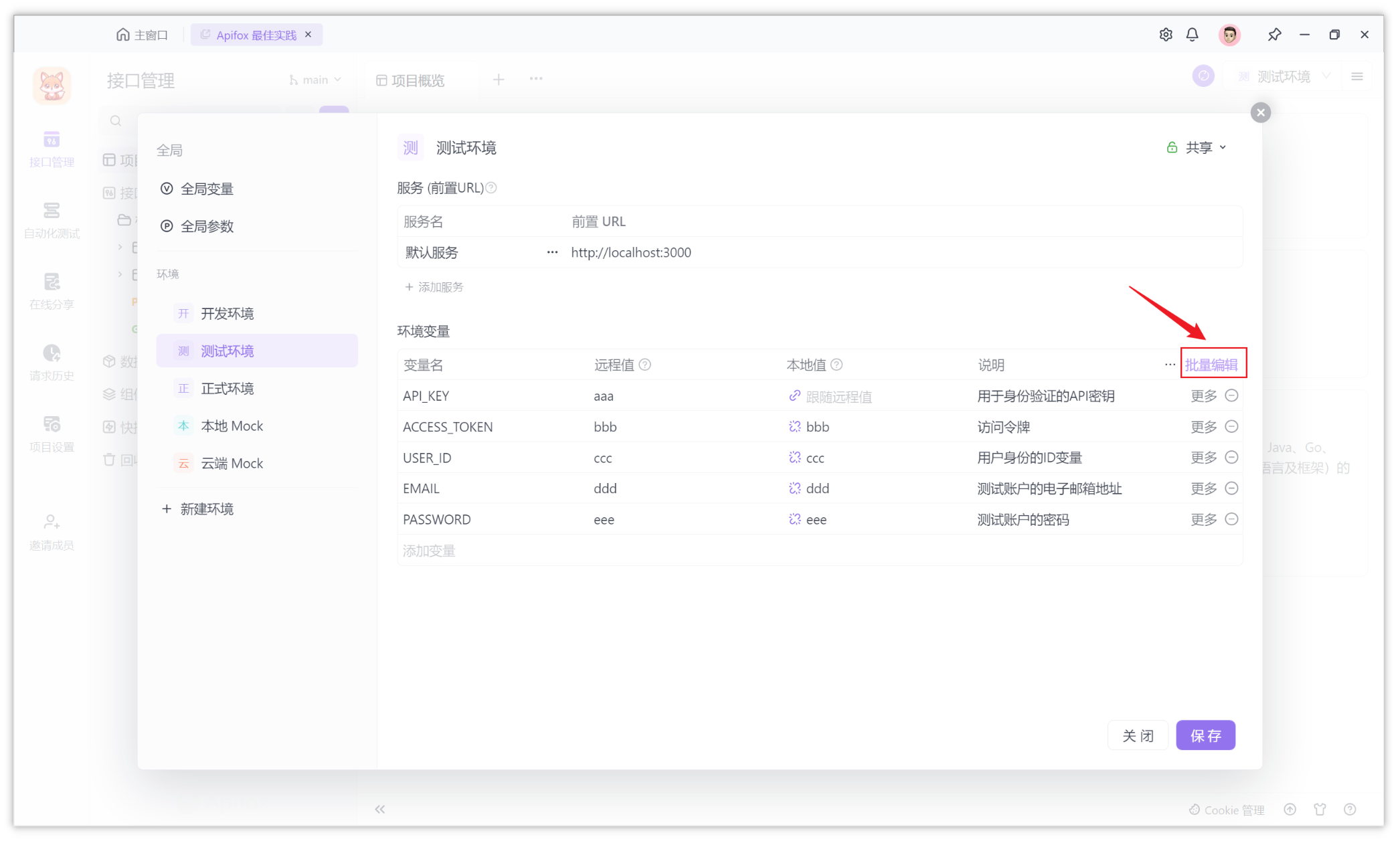This screenshot has height=841, width=1400.
Task: Click help icon next to 远程值
Action: tap(645, 365)
